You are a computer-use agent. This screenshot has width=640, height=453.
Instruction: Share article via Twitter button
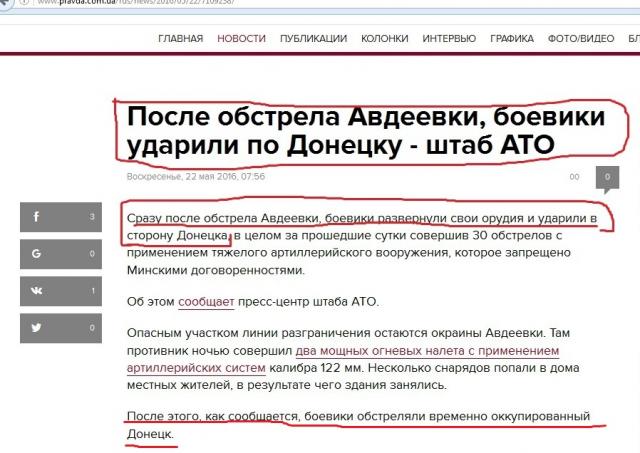tap(61, 328)
